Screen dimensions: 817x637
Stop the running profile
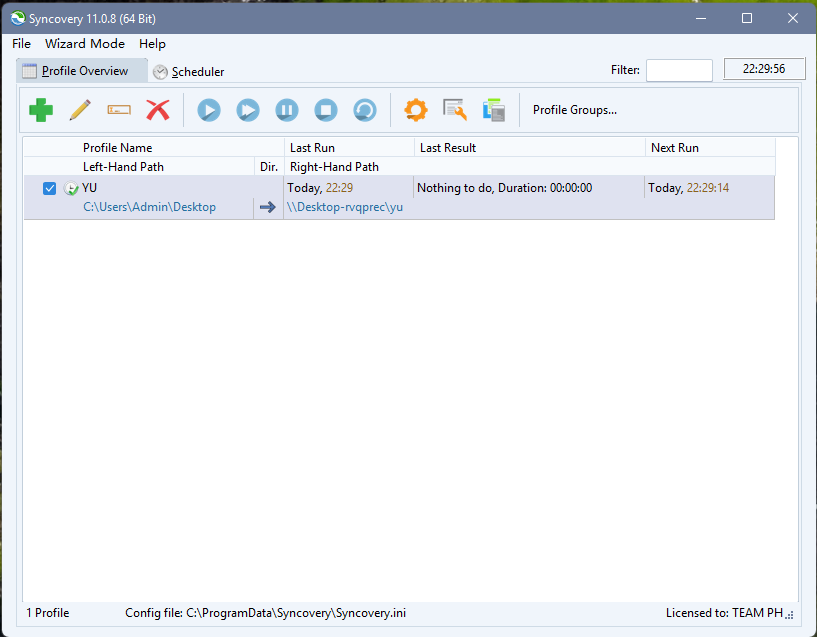[326, 110]
